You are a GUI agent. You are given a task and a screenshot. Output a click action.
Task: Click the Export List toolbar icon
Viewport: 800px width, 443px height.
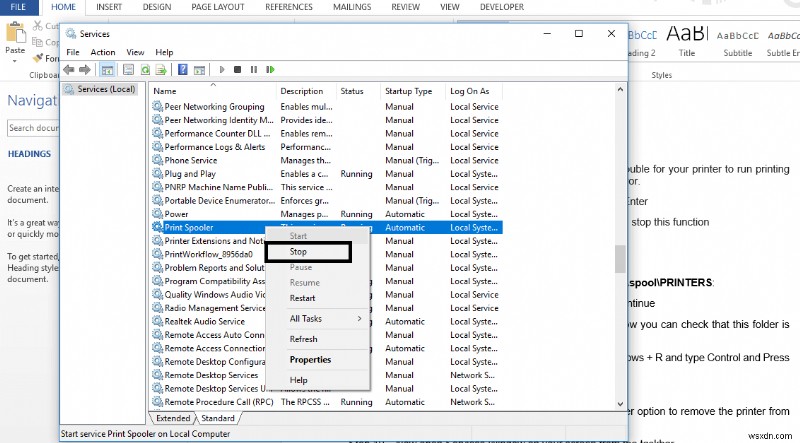pyautogui.click(x=161, y=69)
